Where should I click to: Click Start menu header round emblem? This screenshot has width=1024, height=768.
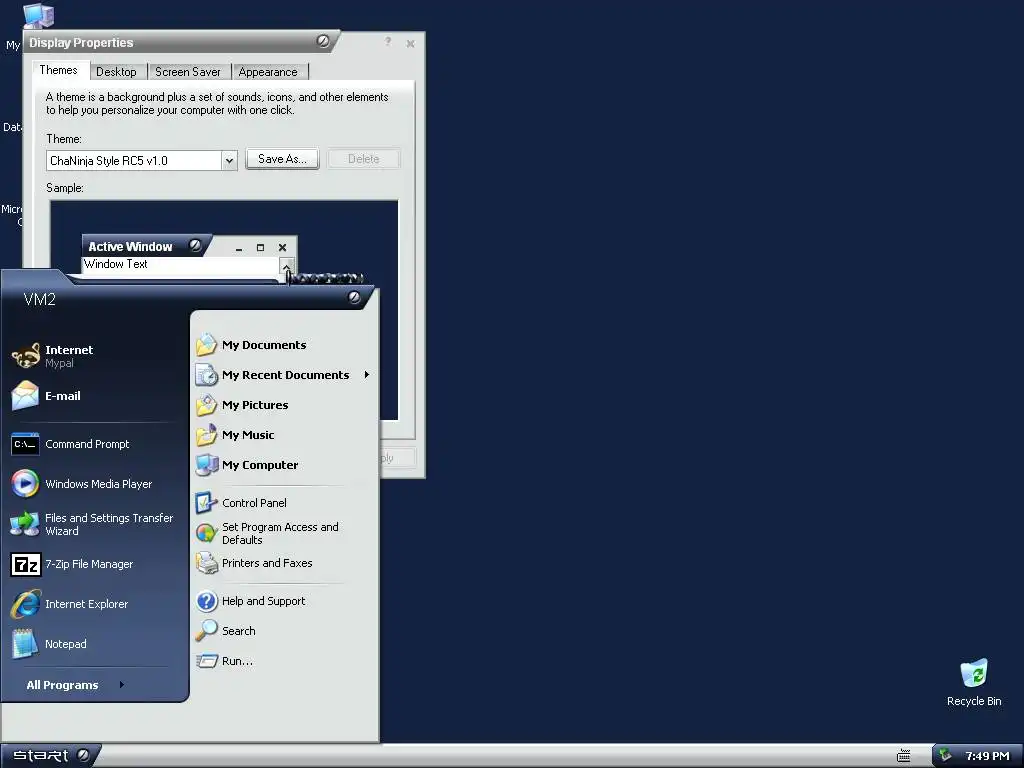354,297
